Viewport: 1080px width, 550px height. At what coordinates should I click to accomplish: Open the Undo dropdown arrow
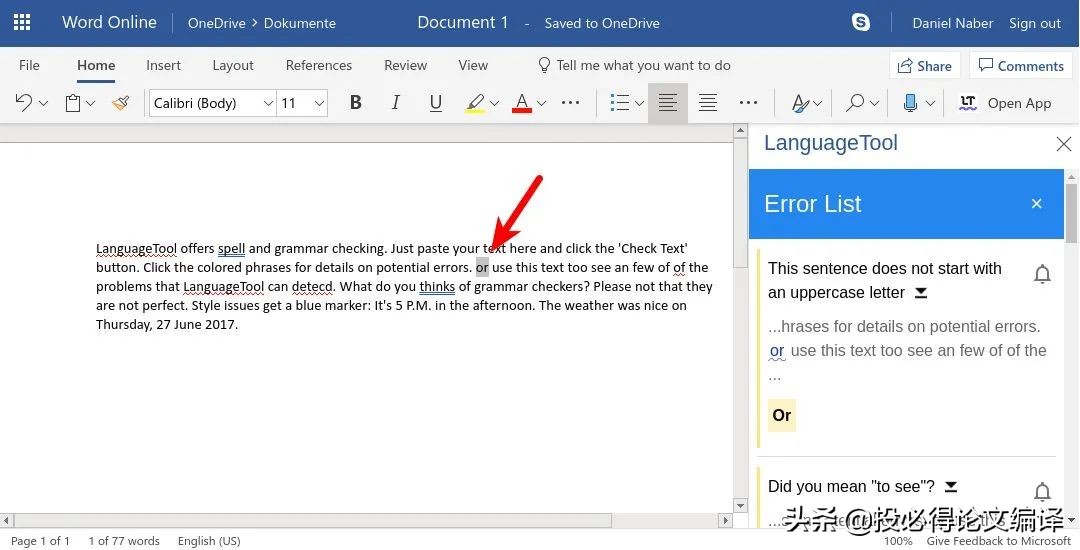tap(43, 103)
